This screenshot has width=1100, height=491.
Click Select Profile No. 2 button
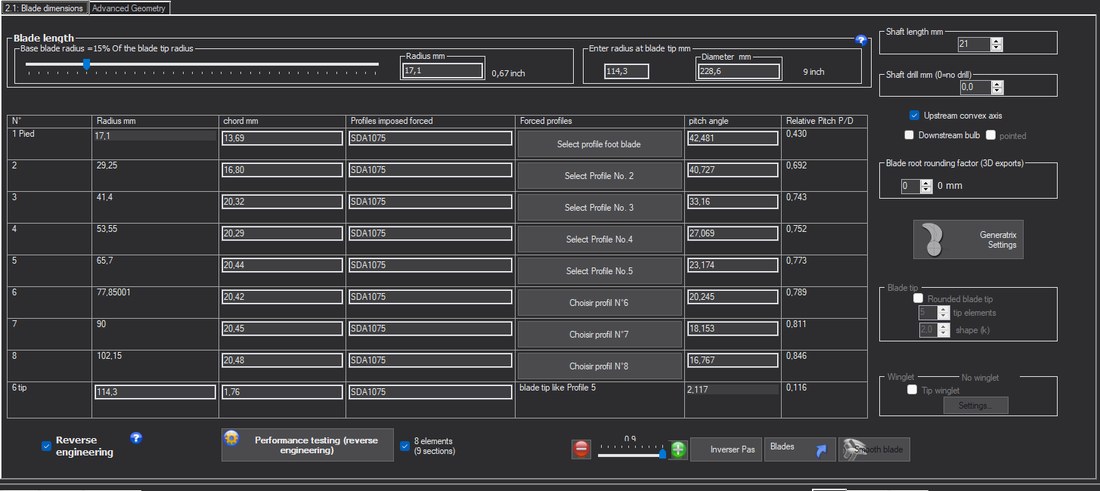[599, 175]
